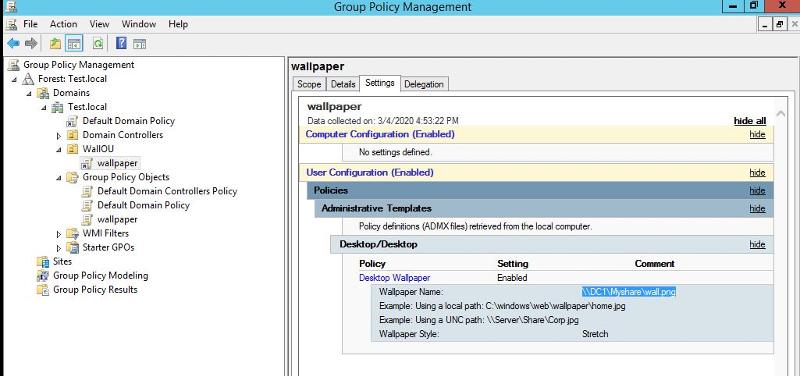Image resolution: width=800 pixels, height=376 pixels.
Task: Click the Domains folder icon
Action: click(x=44, y=93)
